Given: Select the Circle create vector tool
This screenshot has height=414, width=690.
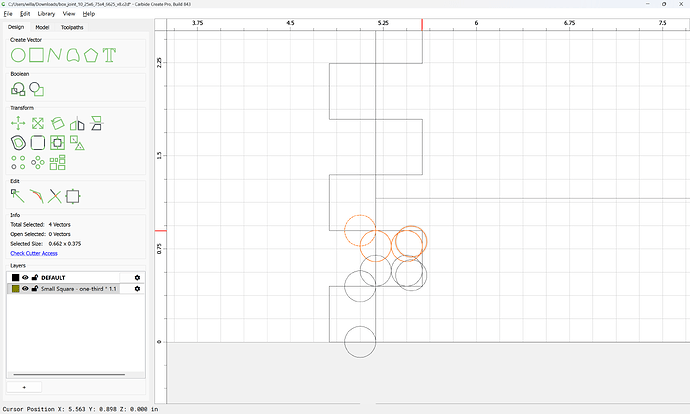Looking at the screenshot, I should click(x=18, y=55).
